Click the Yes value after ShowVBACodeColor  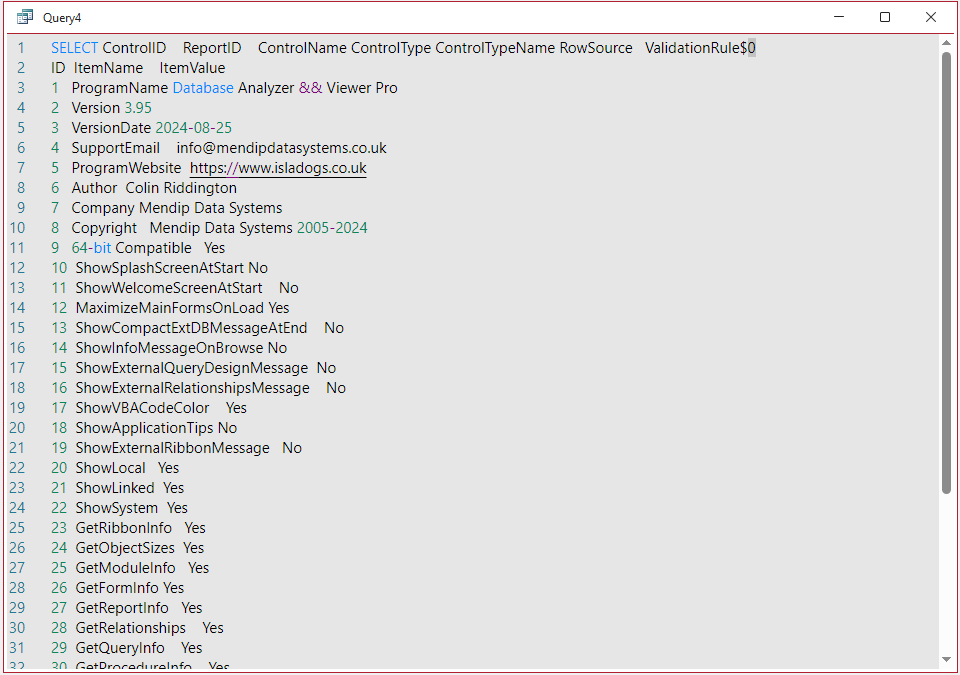pyautogui.click(x=236, y=408)
